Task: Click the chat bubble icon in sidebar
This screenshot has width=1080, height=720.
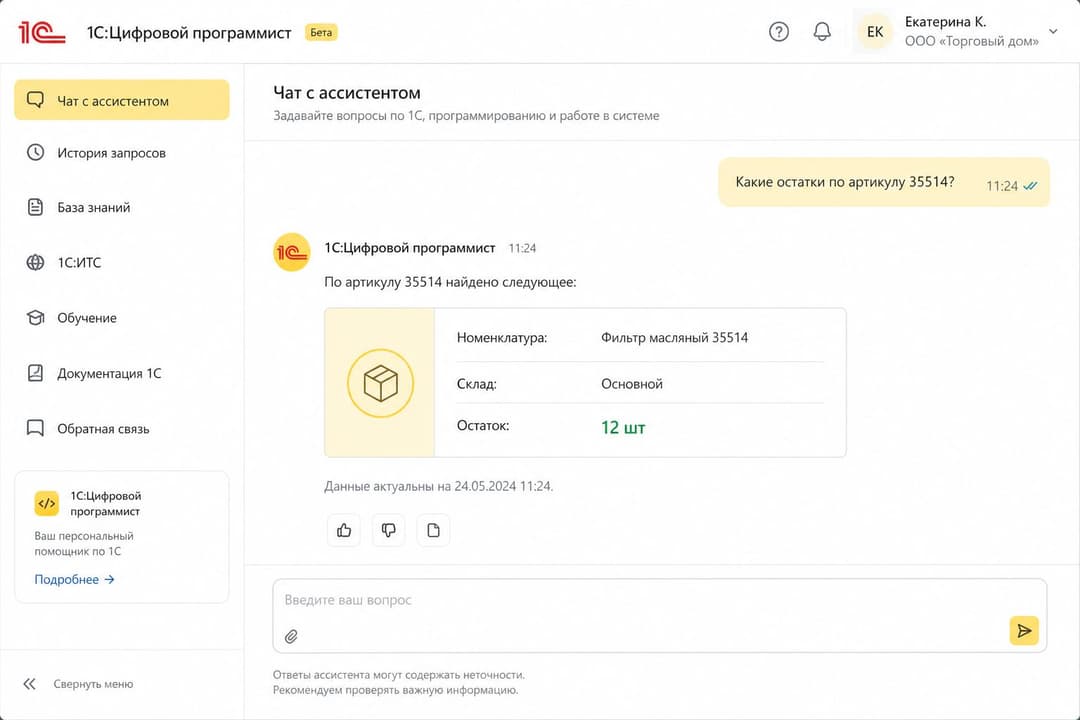Action: point(35,100)
